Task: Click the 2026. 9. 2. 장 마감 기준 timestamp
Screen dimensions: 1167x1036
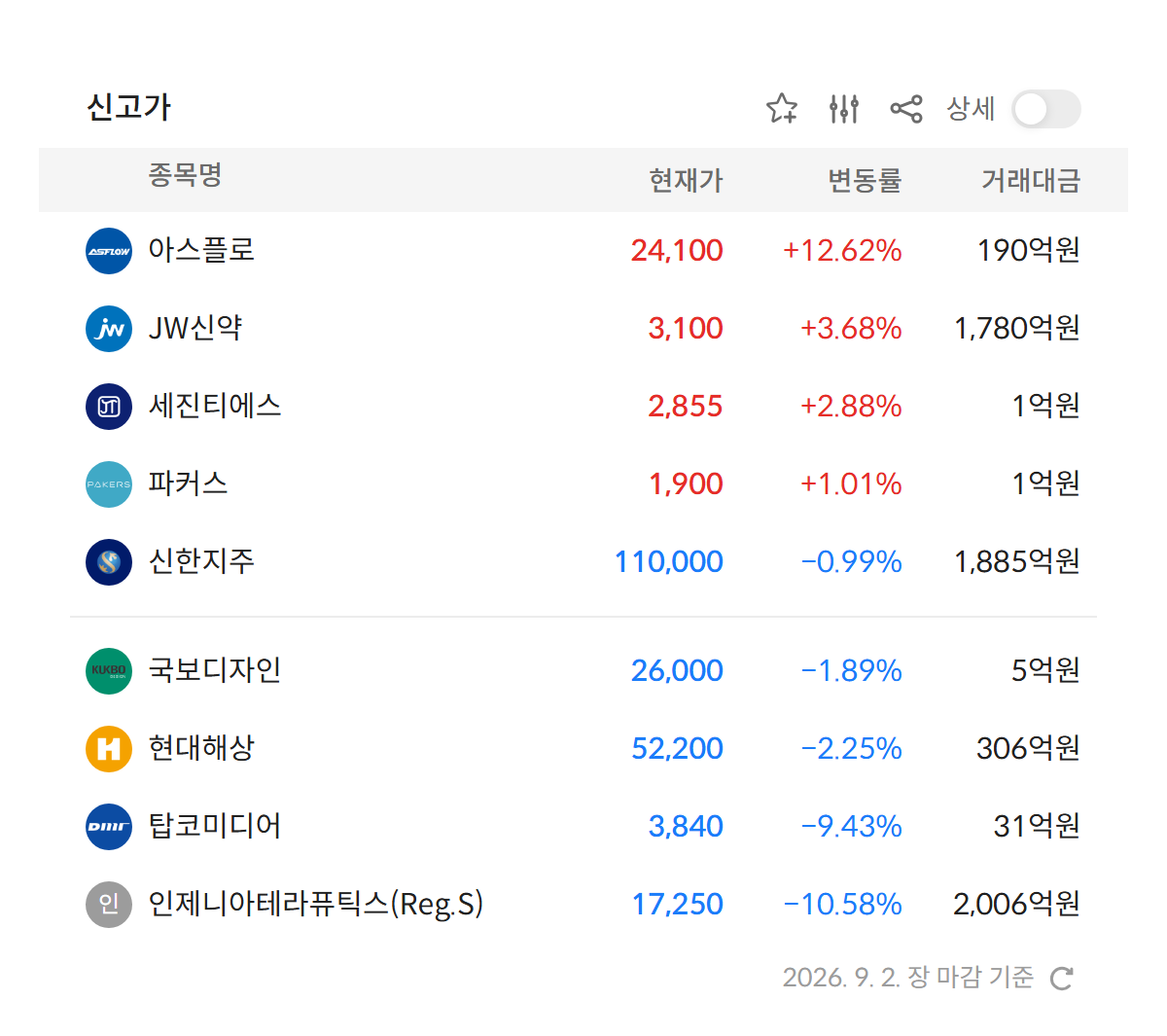Action: coord(908,977)
